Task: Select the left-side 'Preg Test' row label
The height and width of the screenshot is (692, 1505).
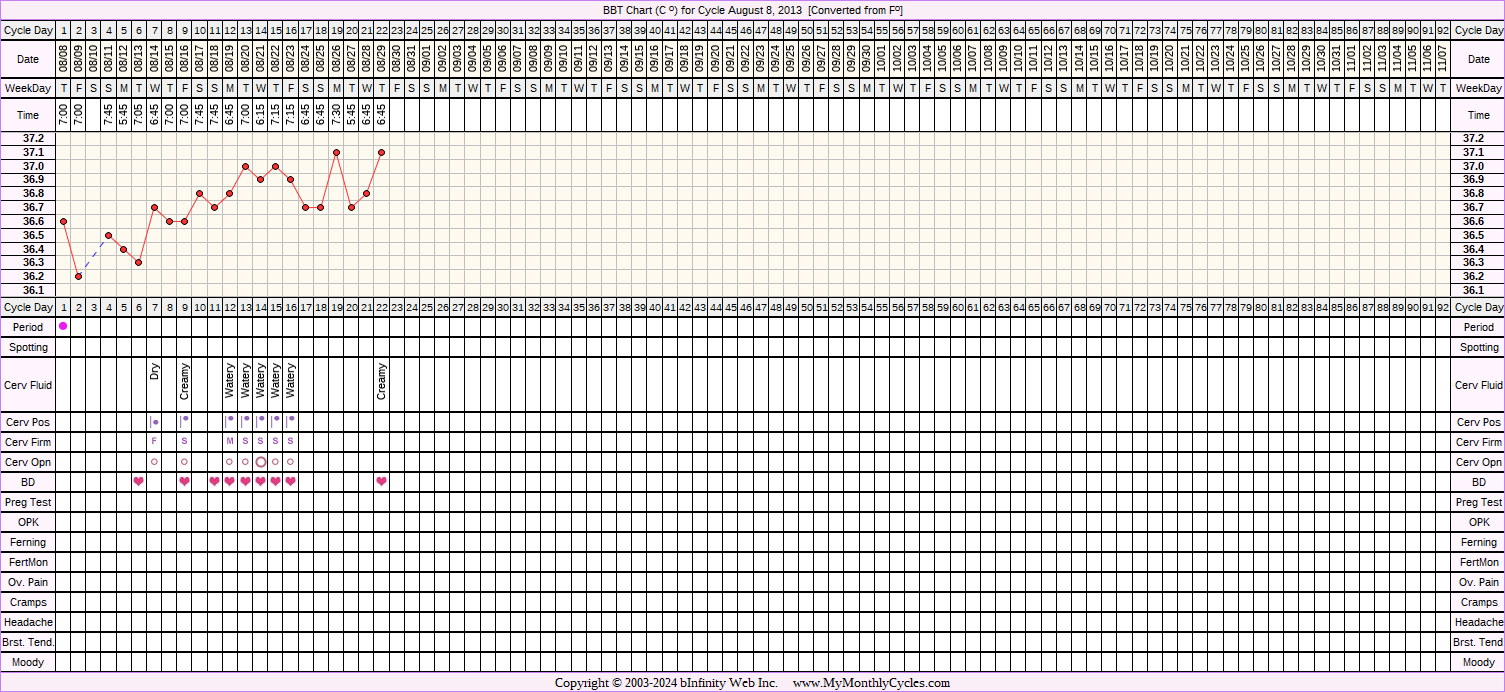Action: pyautogui.click(x=28, y=502)
